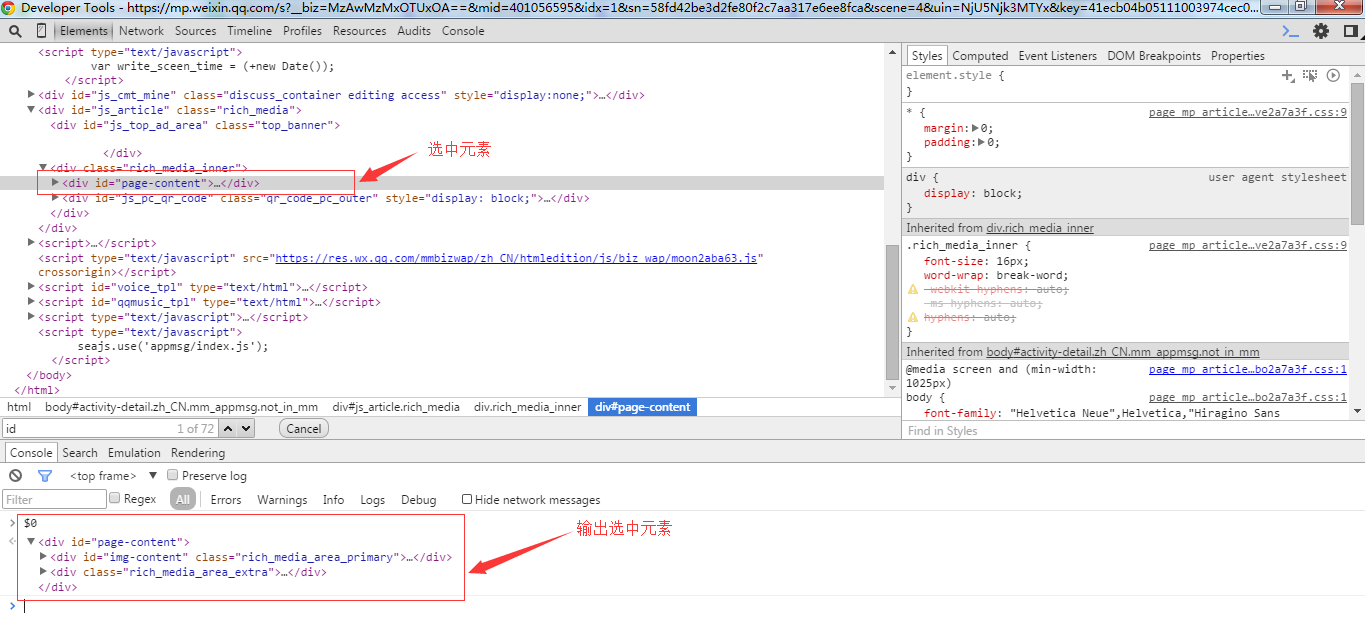This screenshot has height=620, width=1365.
Task: Switch drawer to Search tab
Action: 80,453
